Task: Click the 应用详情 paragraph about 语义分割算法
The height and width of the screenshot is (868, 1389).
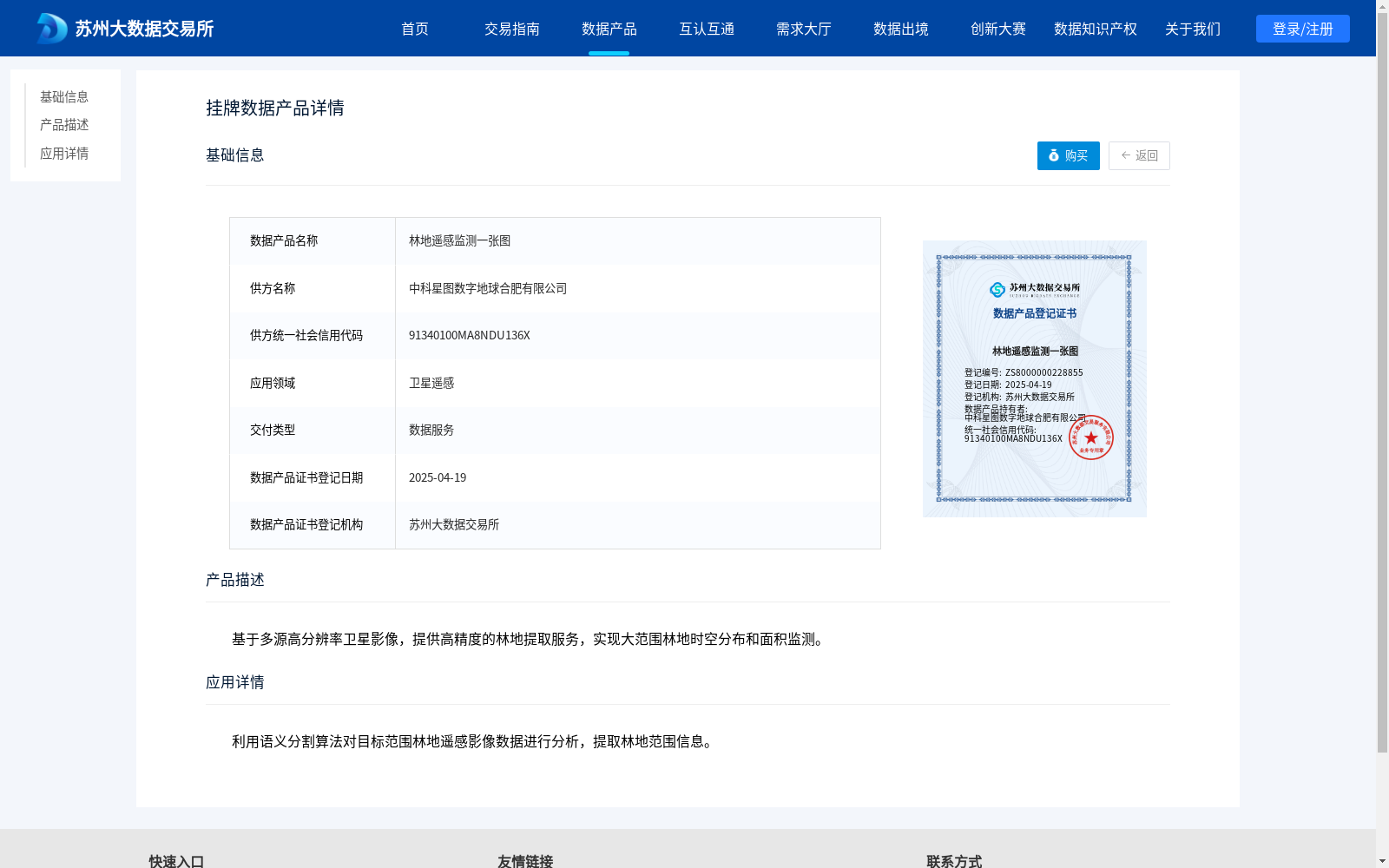Action: [x=474, y=742]
